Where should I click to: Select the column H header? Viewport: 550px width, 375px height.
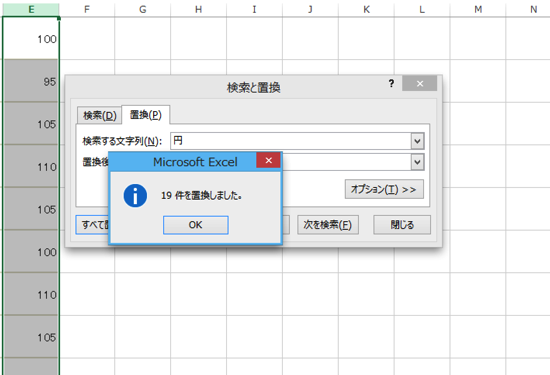(x=198, y=9)
